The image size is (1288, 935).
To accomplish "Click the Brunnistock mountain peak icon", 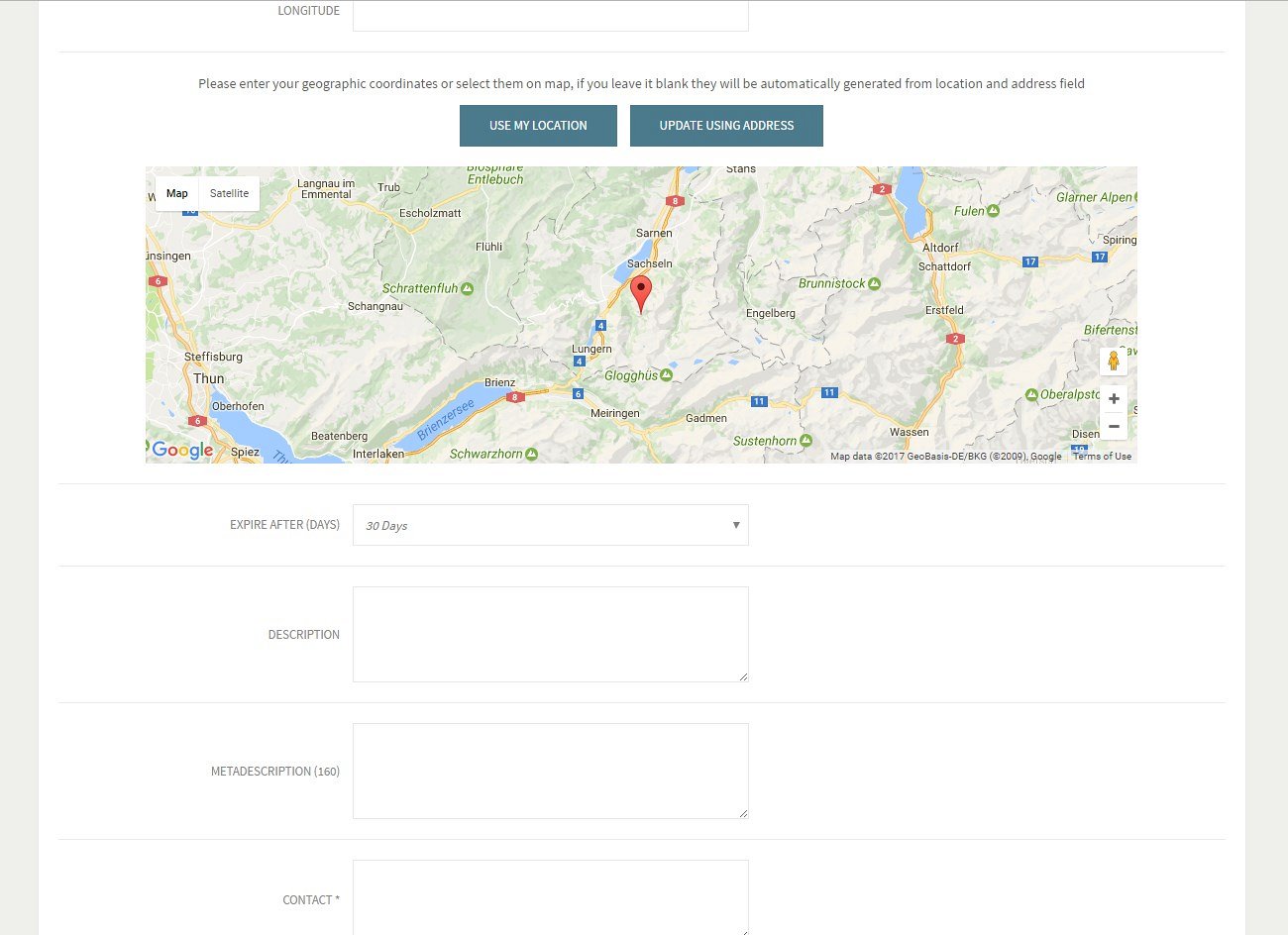I will (874, 284).
